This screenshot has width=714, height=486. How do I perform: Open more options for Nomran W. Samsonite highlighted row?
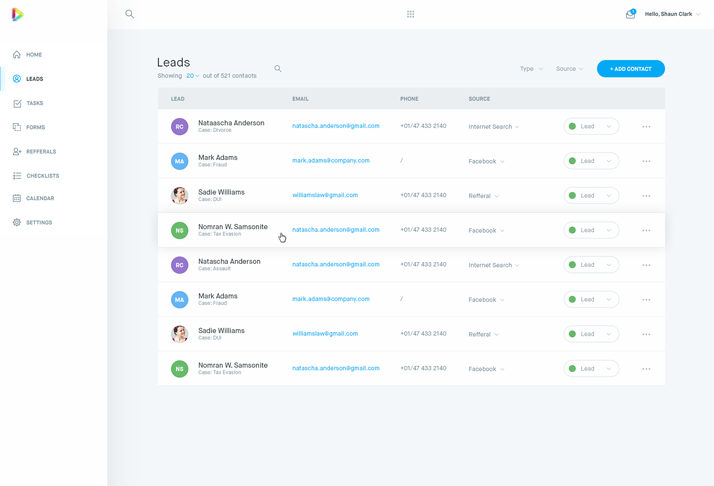pyautogui.click(x=646, y=231)
